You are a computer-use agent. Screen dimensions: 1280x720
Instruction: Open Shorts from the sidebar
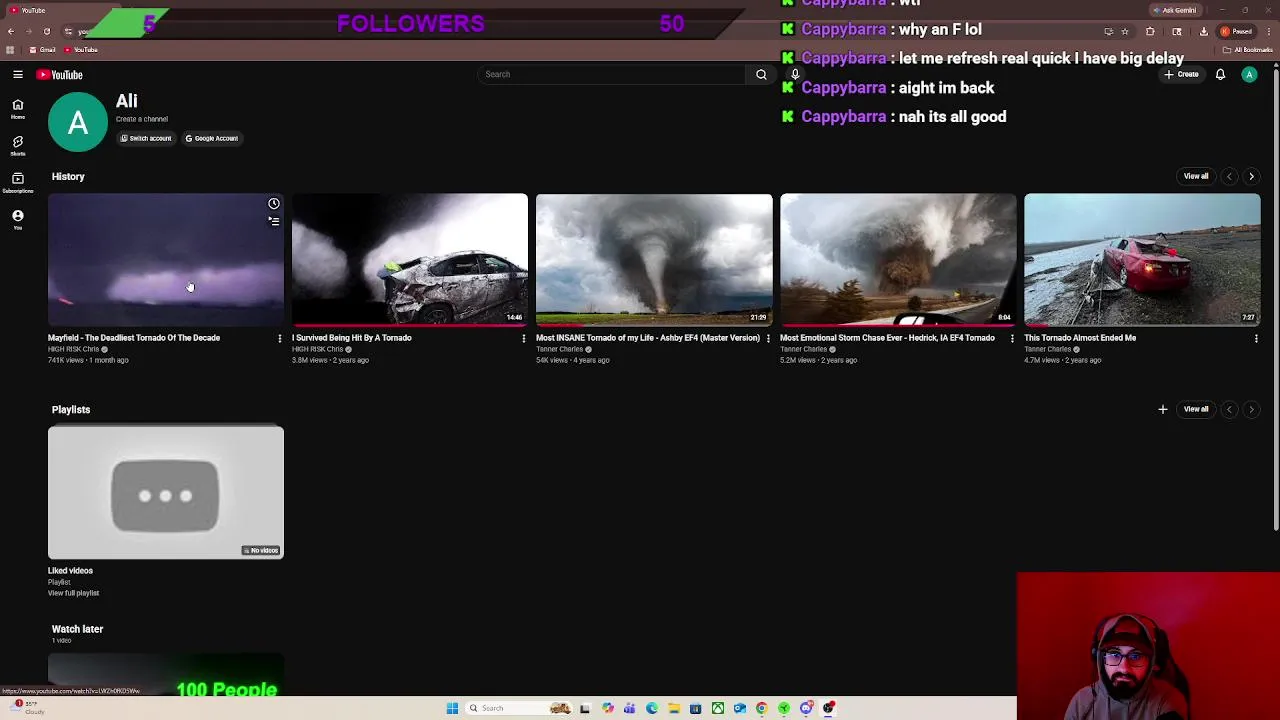(x=18, y=146)
